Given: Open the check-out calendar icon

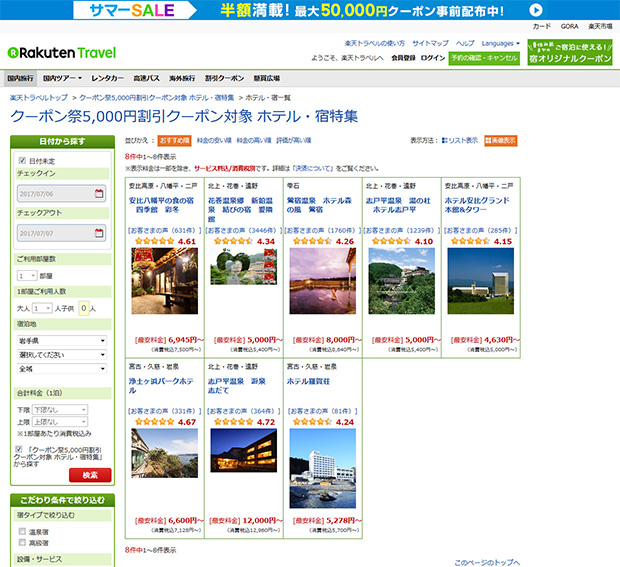Looking at the screenshot, I should tap(99, 233).
